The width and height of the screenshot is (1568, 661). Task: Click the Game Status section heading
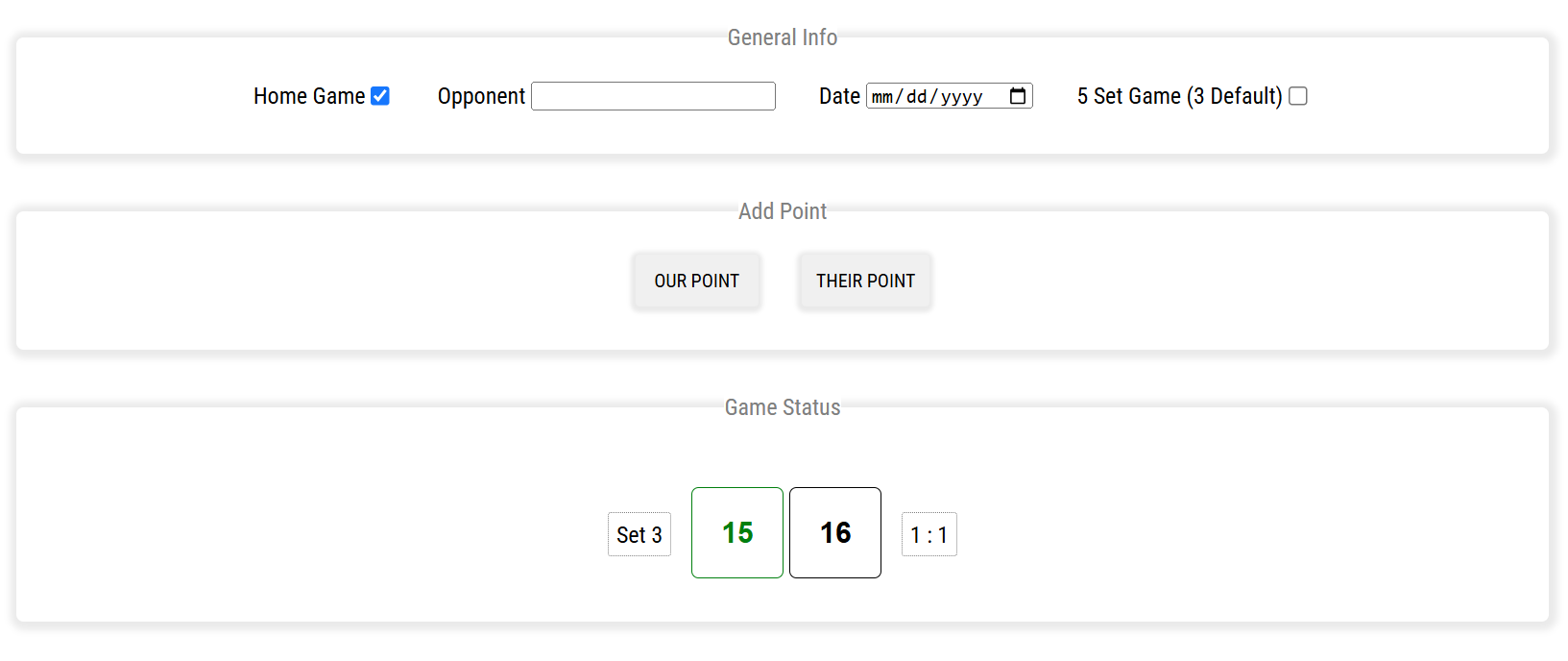pyautogui.click(x=783, y=407)
